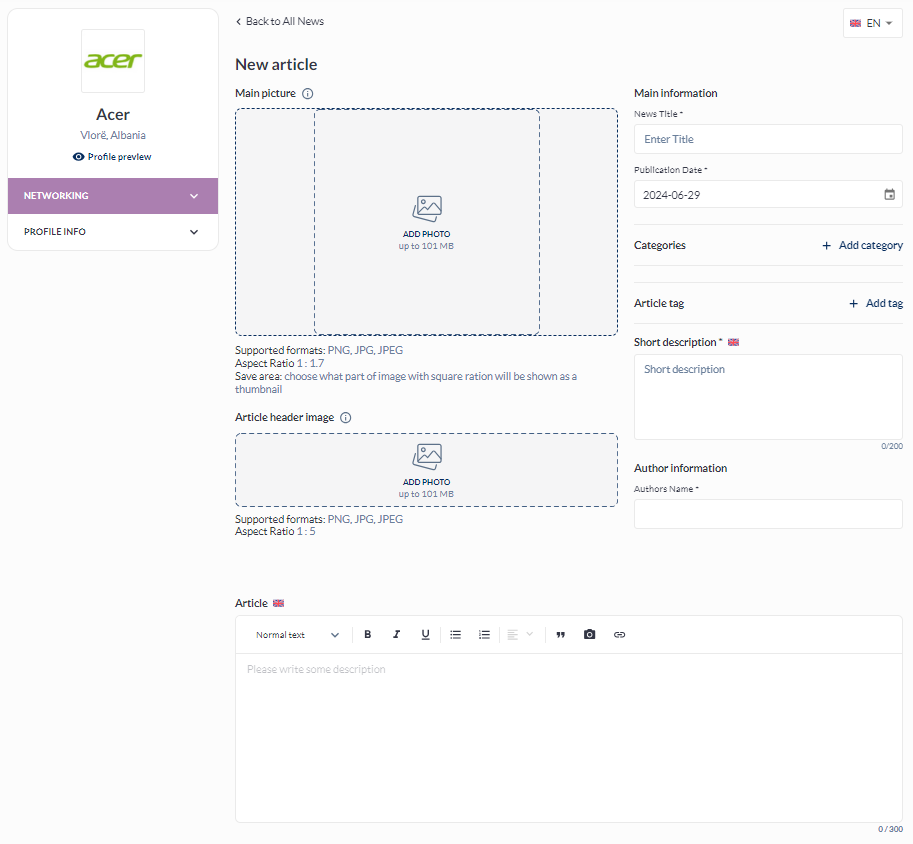Open the EN language selector

pyautogui.click(x=872, y=23)
